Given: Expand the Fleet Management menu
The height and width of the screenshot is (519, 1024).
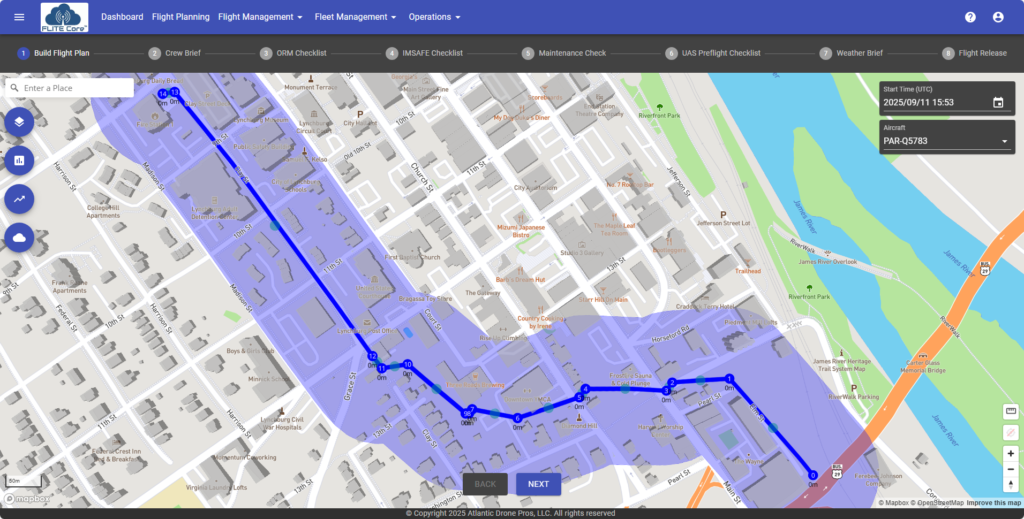Looking at the screenshot, I should (x=358, y=17).
